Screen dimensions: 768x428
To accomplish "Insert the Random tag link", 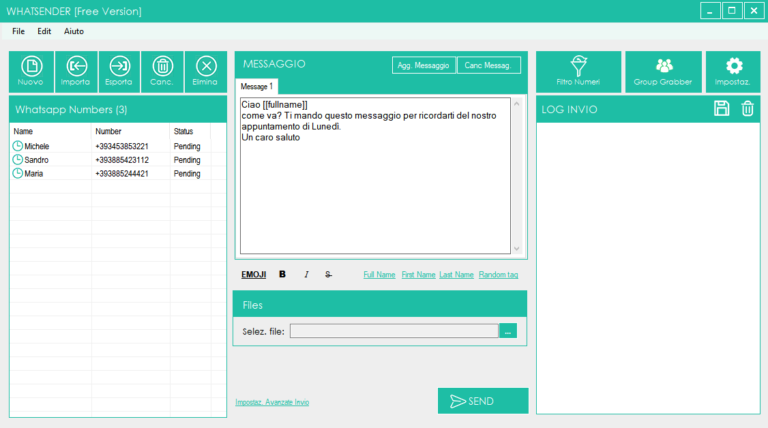I will pyautogui.click(x=498, y=275).
